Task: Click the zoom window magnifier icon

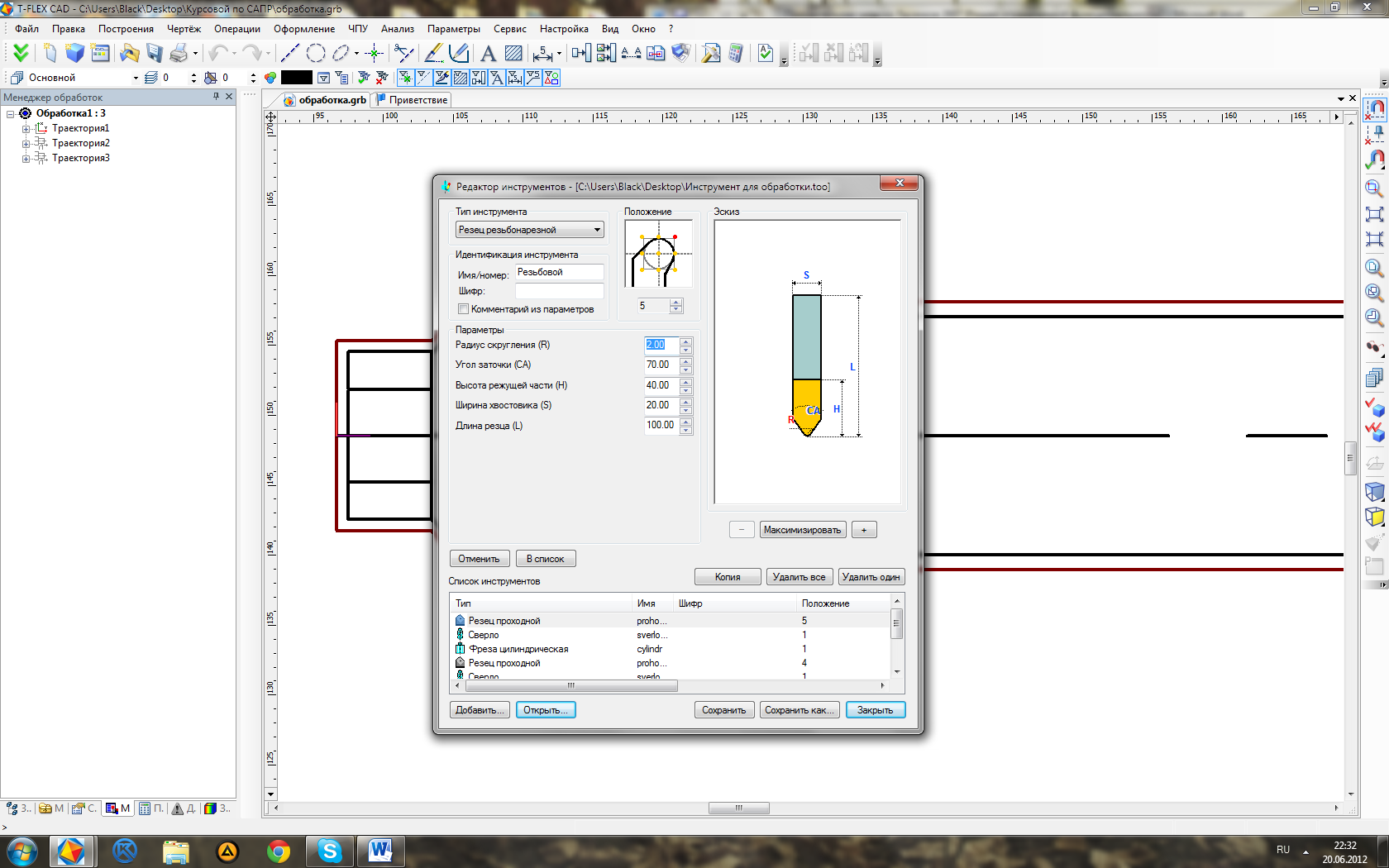Action: click(x=1374, y=188)
